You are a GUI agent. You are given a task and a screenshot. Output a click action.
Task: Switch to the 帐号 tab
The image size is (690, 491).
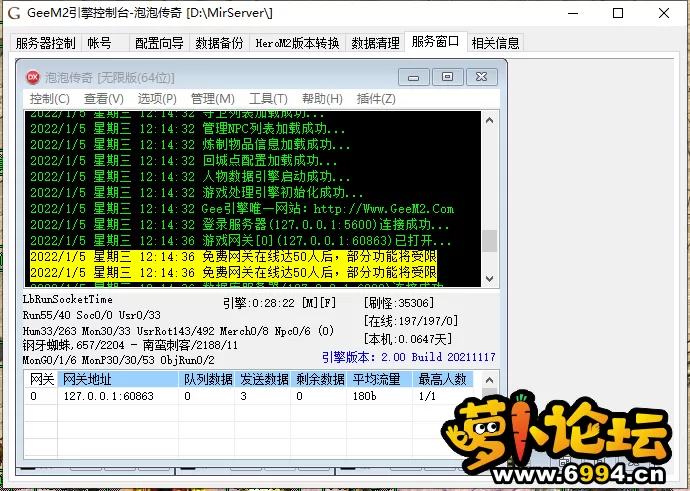click(x=105, y=43)
